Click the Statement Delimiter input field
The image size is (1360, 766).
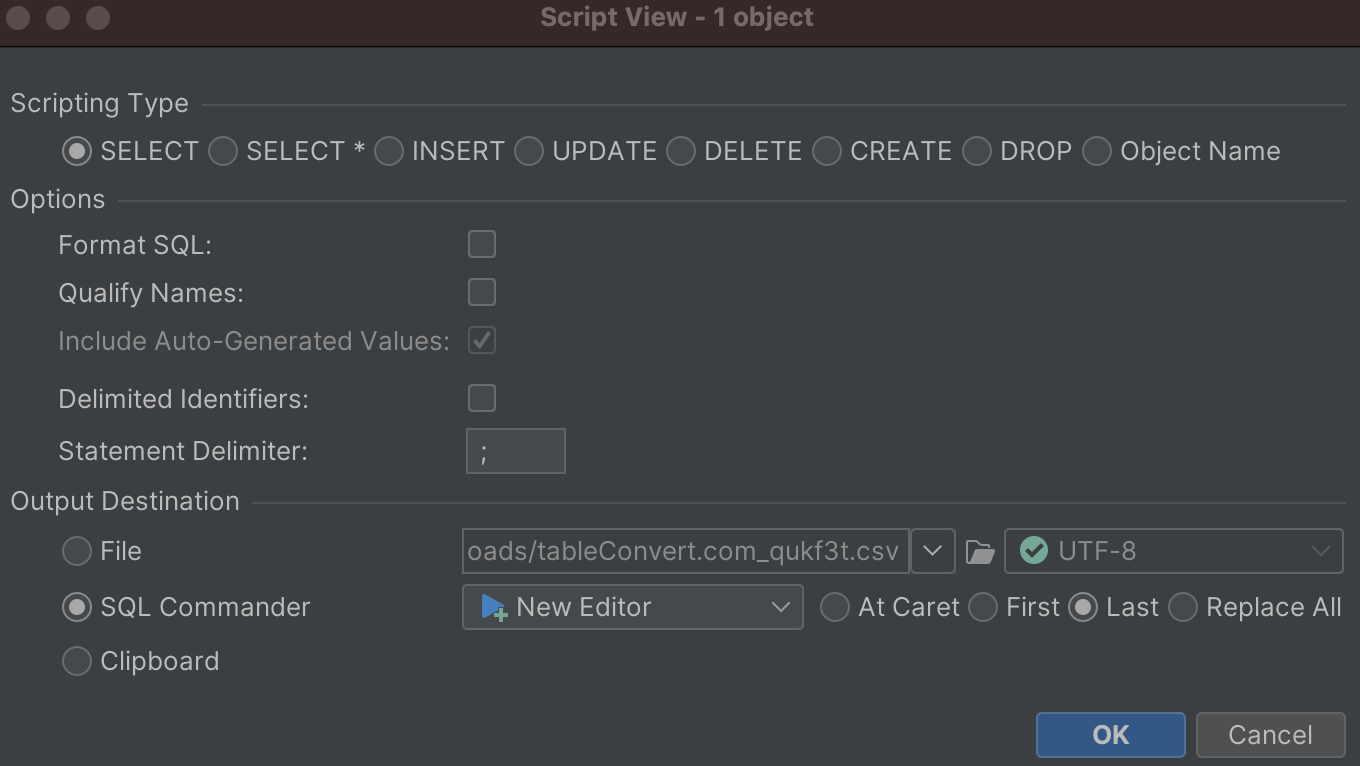pyautogui.click(x=515, y=451)
